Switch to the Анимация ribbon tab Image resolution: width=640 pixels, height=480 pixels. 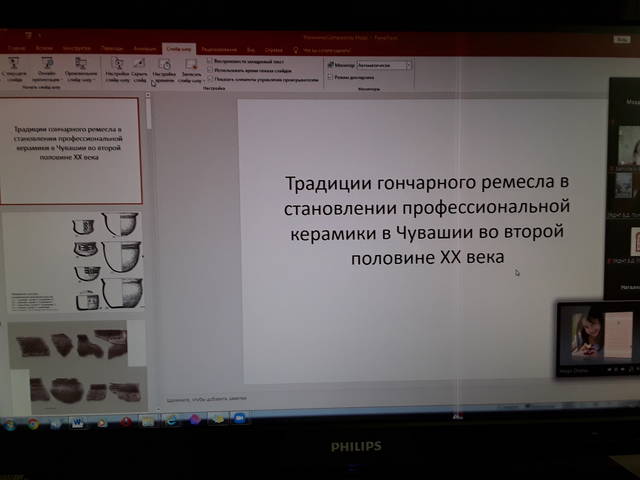click(x=144, y=49)
